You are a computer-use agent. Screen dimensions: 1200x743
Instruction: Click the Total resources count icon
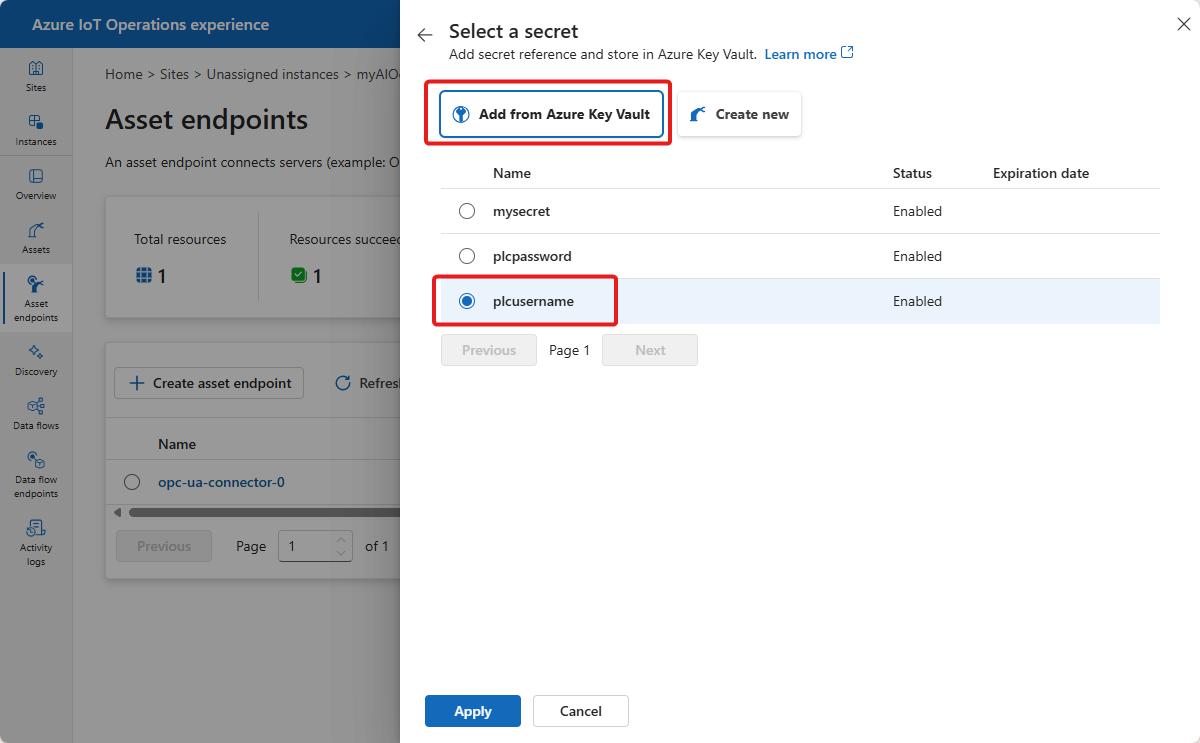[143, 275]
